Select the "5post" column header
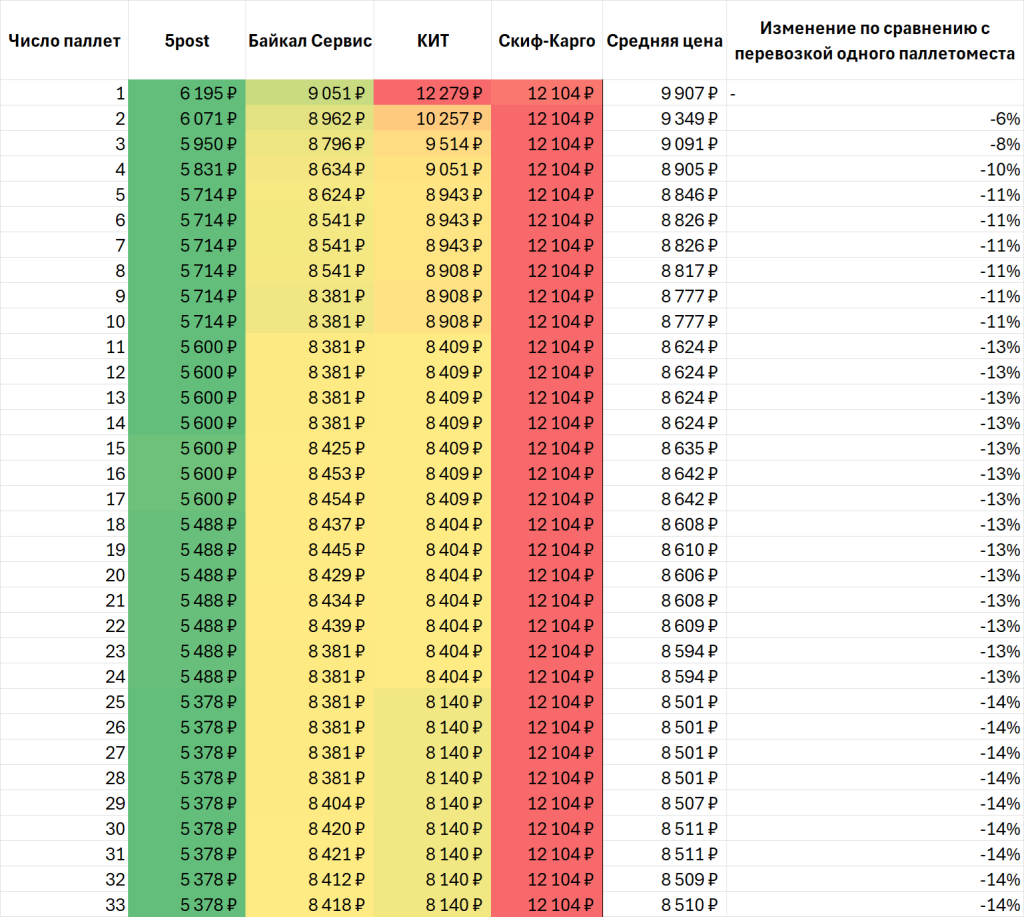 click(186, 42)
